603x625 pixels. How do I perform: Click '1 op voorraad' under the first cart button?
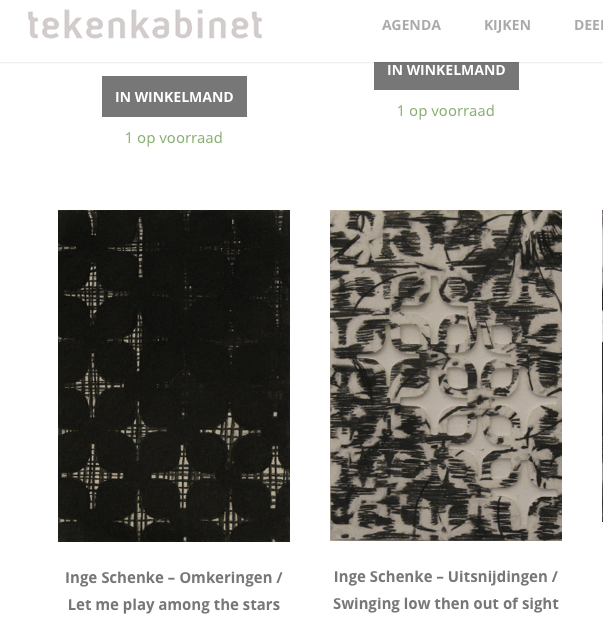pyautogui.click(x=174, y=138)
